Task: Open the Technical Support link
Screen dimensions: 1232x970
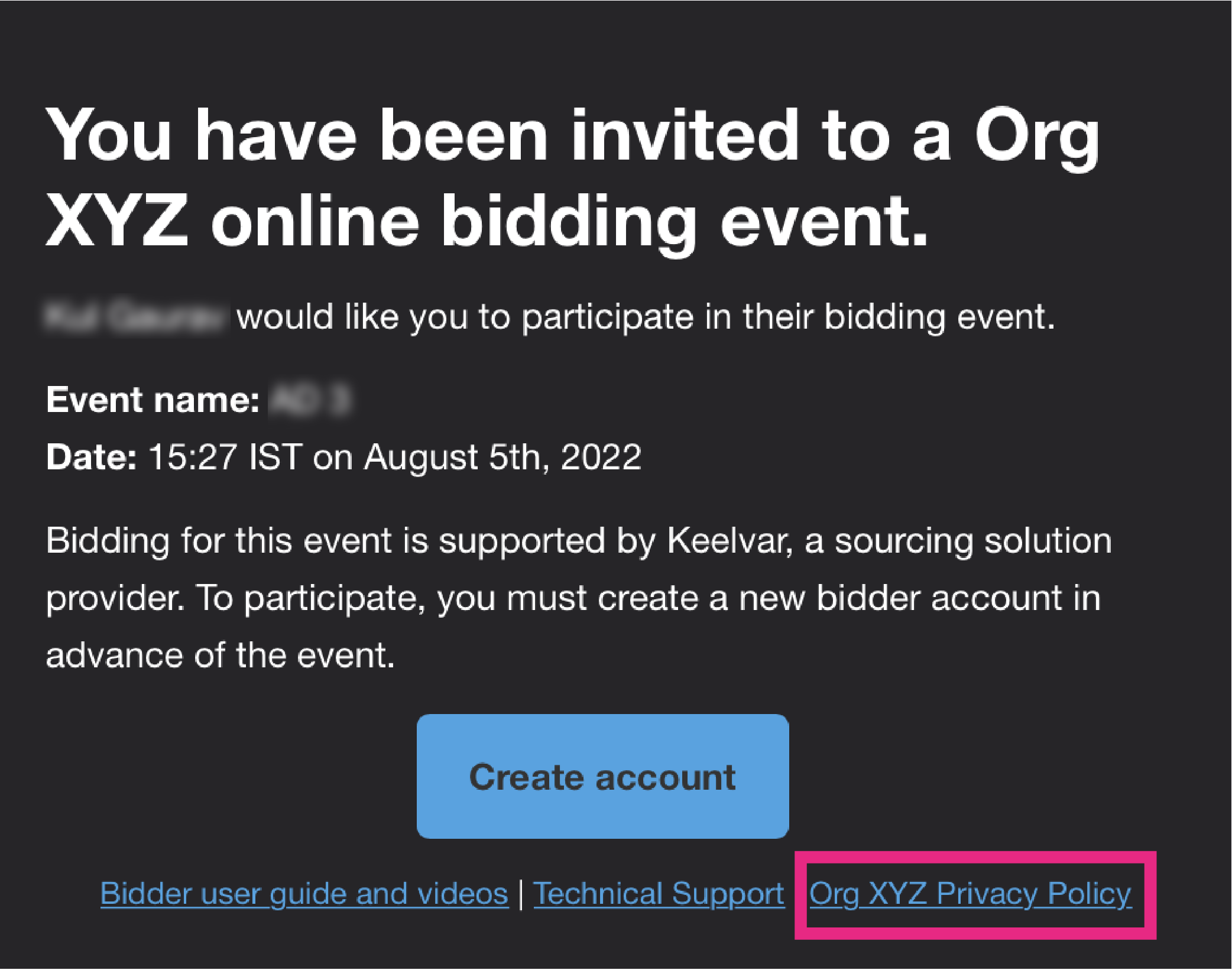Action: point(659,894)
